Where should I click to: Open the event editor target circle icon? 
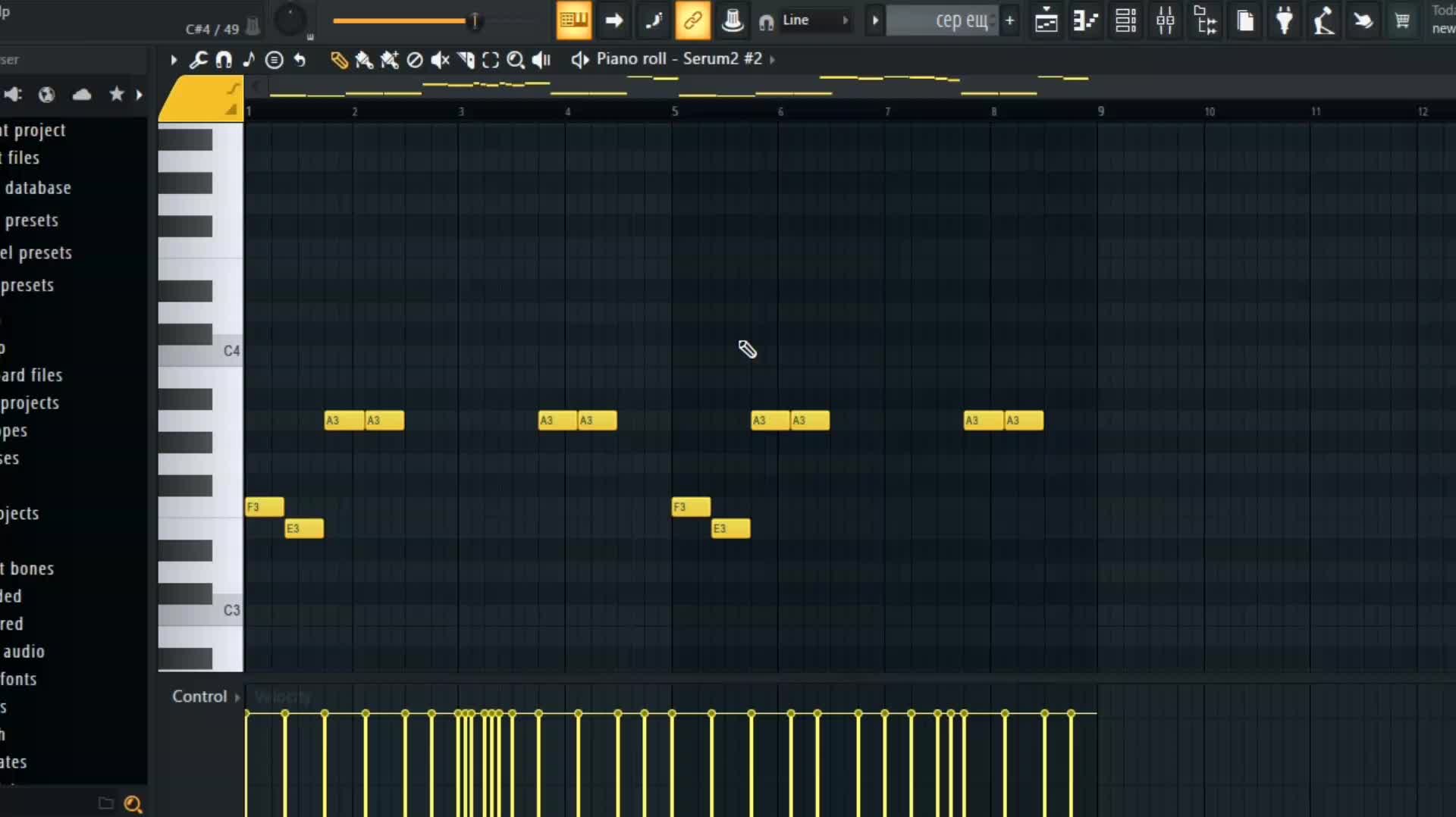pos(275,60)
